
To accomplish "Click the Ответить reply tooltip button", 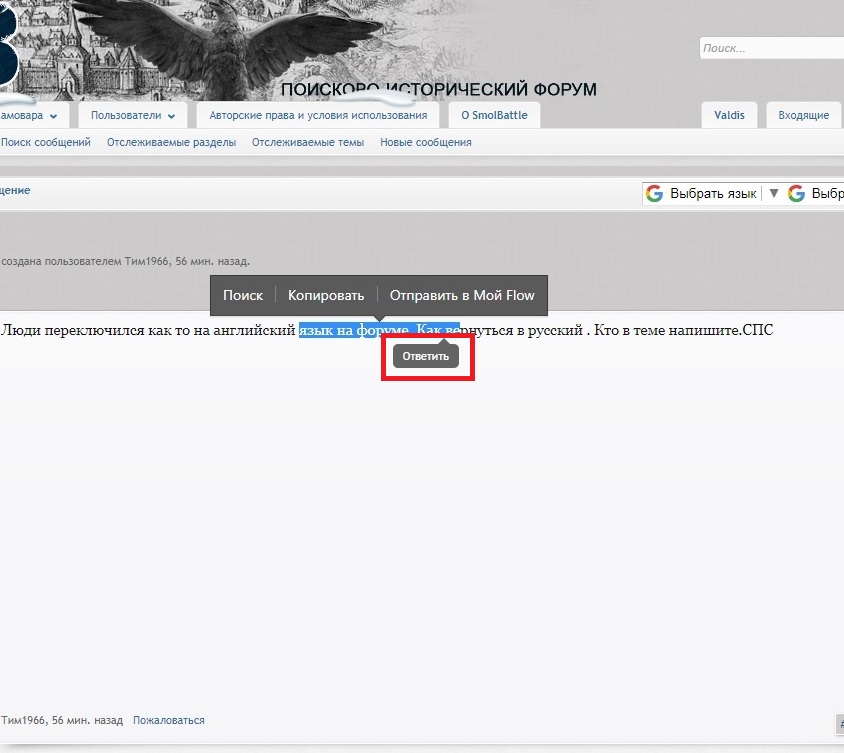I will point(426,356).
